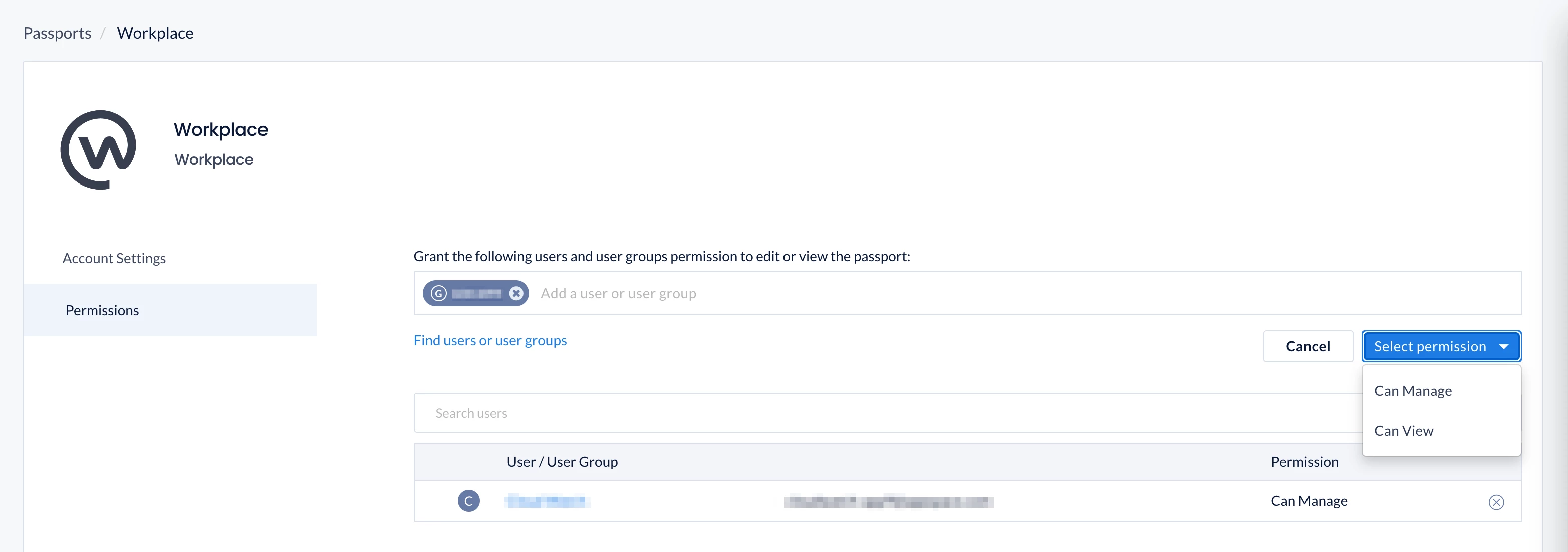
Task: Click the User / User Group header
Action: (x=562, y=462)
